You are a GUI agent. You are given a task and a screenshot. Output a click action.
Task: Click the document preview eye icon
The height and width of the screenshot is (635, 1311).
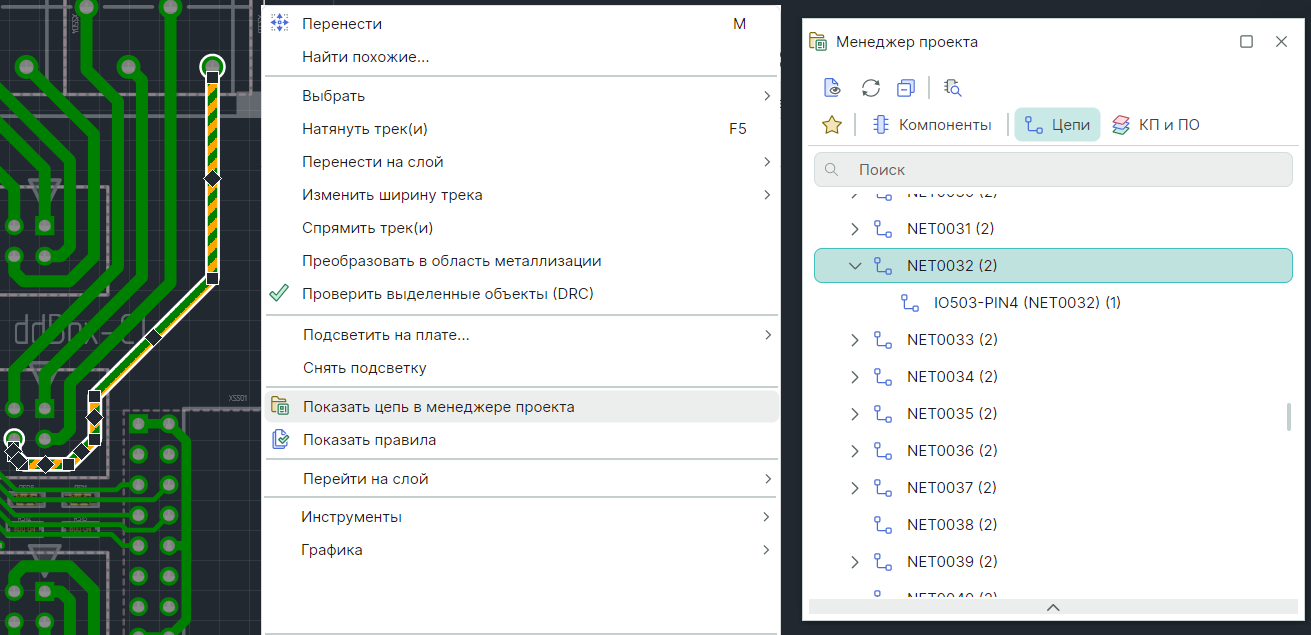pos(832,88)
